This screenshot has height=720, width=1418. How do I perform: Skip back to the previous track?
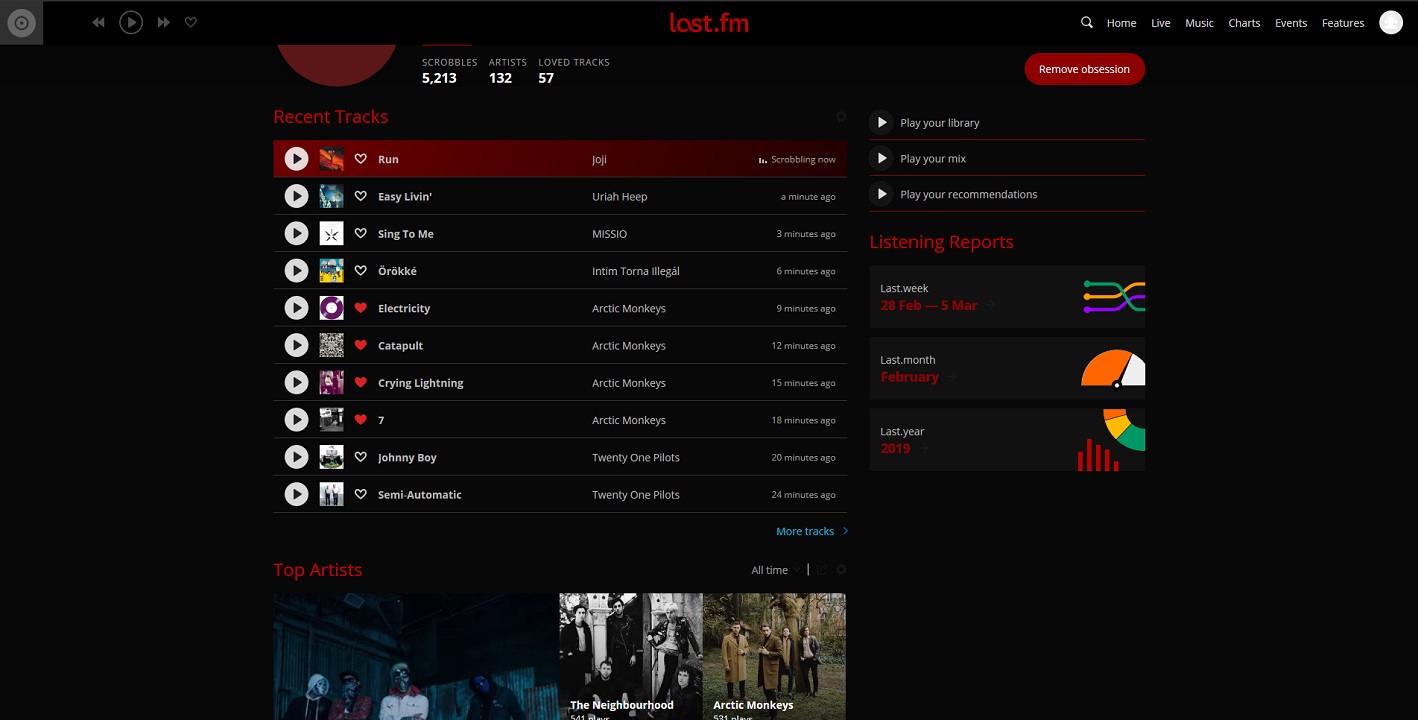click(98, 21)
